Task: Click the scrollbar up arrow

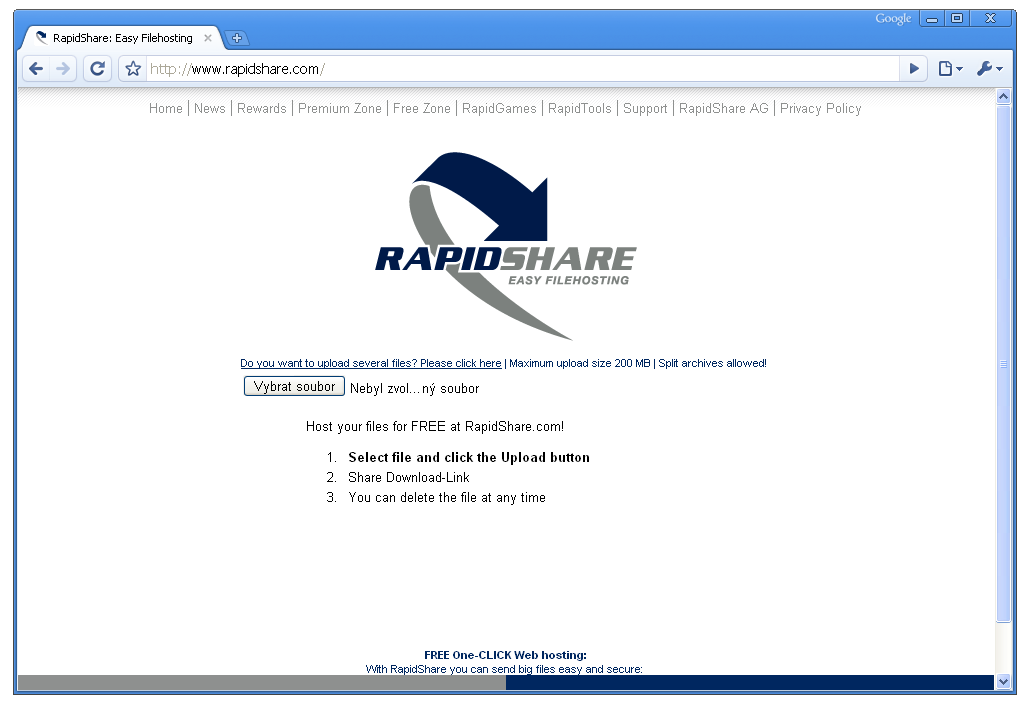Action: pyautogui.click(x=1004, y=97)
